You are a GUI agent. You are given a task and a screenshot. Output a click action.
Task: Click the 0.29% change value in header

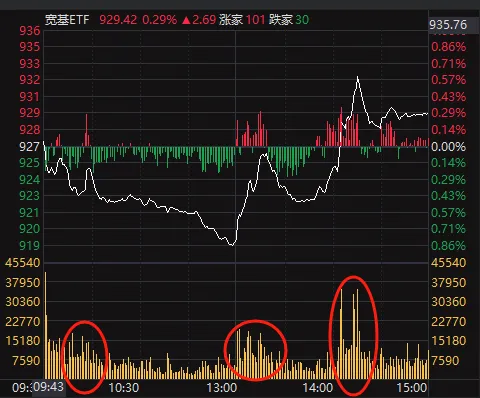pyautogui.click(x=159, y=20)
